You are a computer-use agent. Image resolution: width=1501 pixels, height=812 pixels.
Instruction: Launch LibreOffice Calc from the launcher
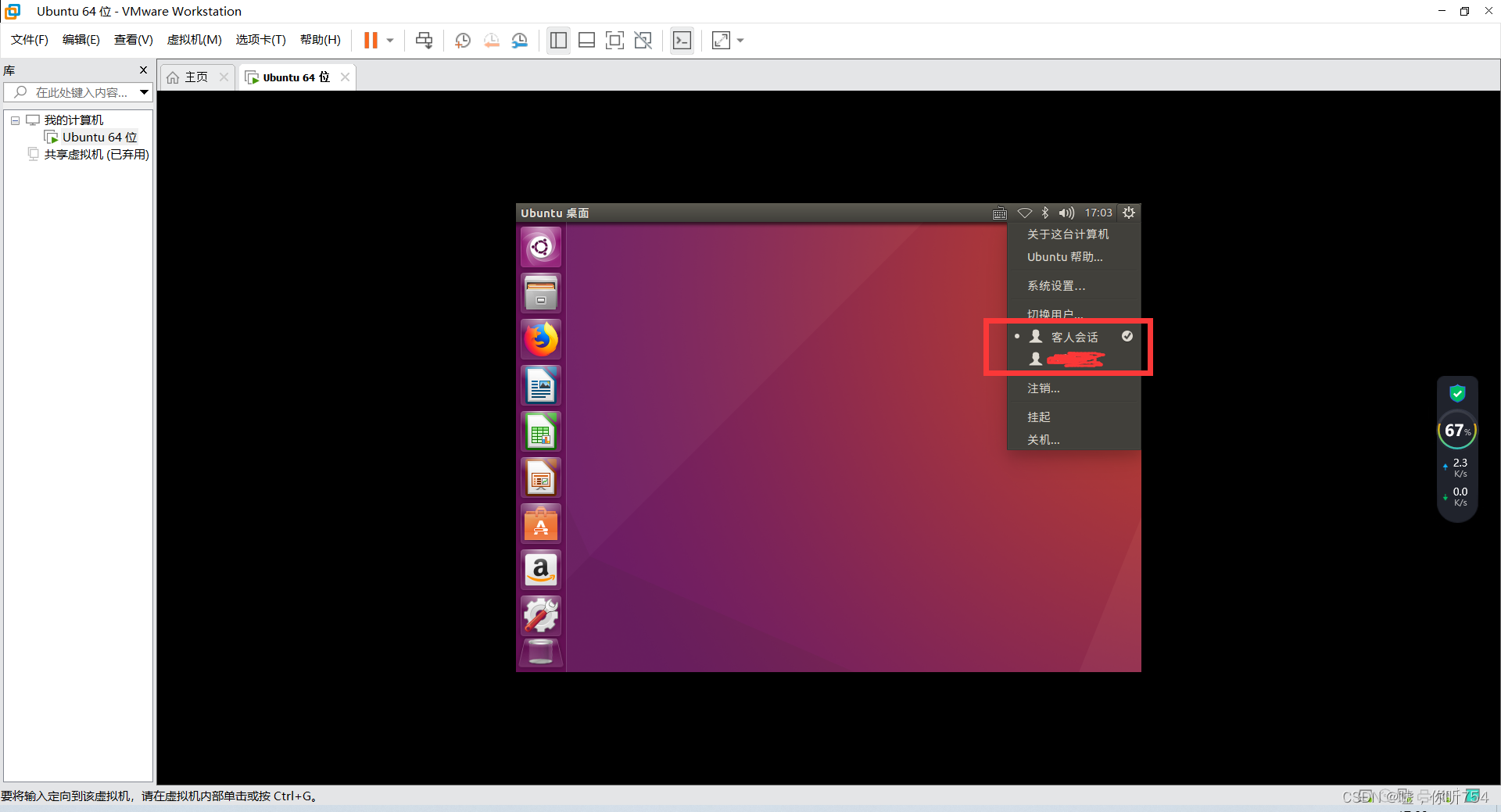(x=541, y=432)
